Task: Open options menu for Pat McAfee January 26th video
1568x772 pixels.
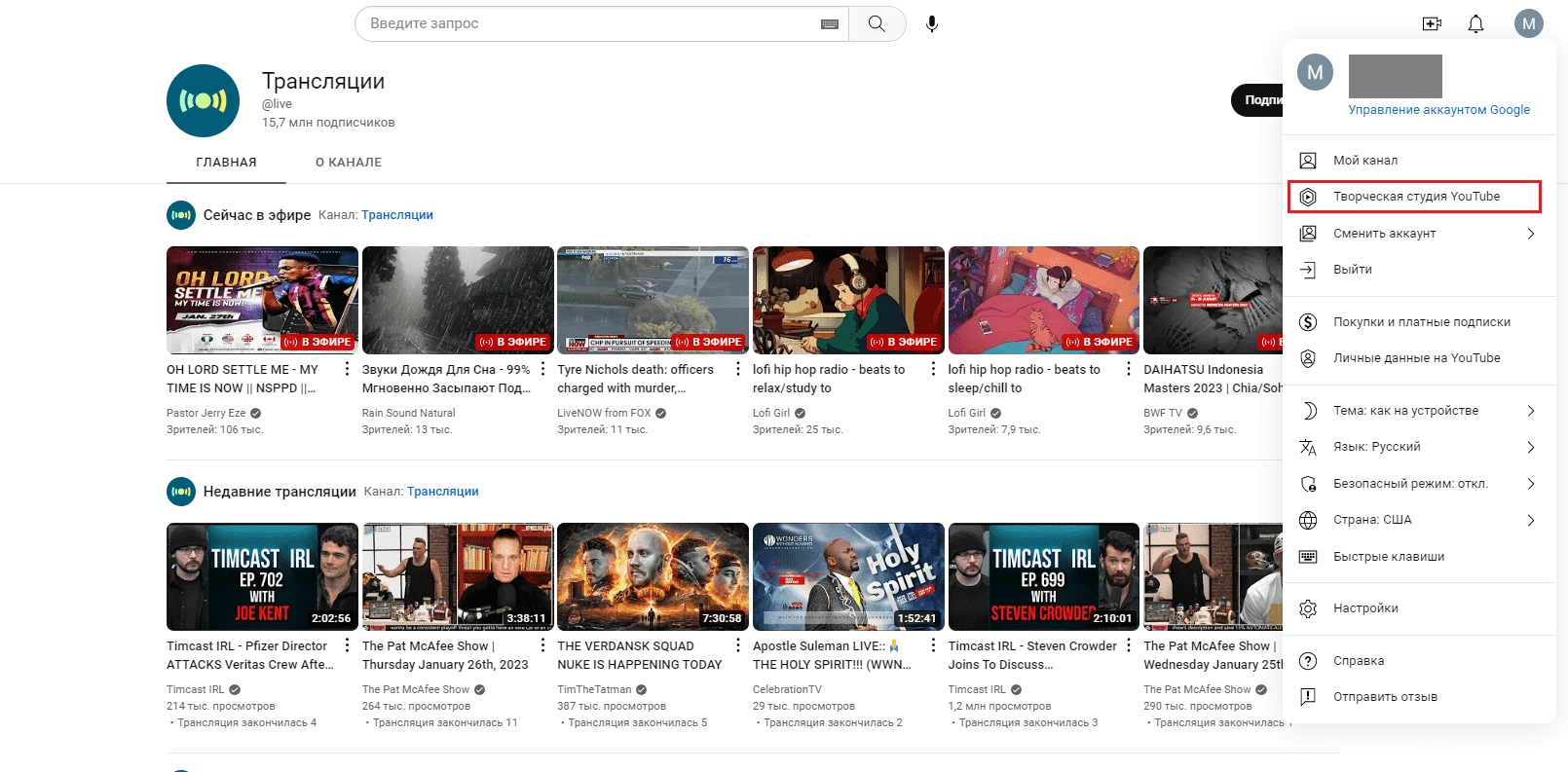Action: pos(542,645)
